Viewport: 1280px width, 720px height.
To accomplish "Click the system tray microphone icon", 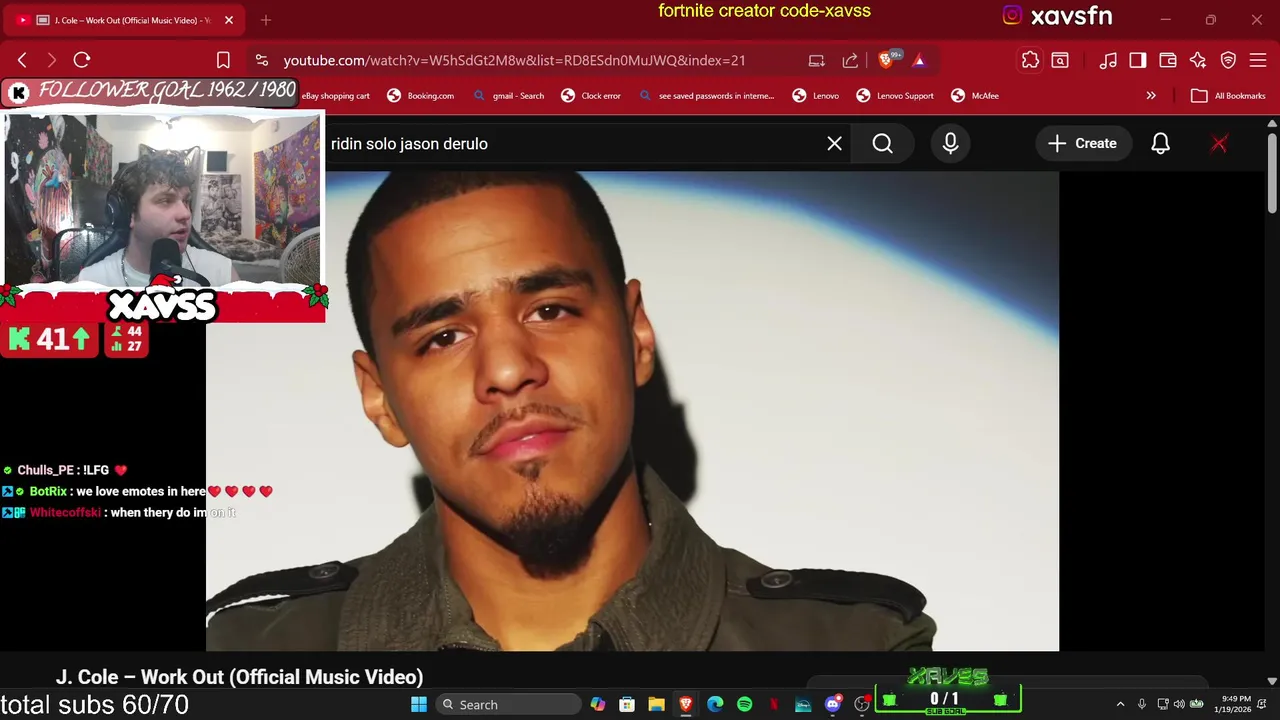I will pyautogui.click(x=1141, y=705).
